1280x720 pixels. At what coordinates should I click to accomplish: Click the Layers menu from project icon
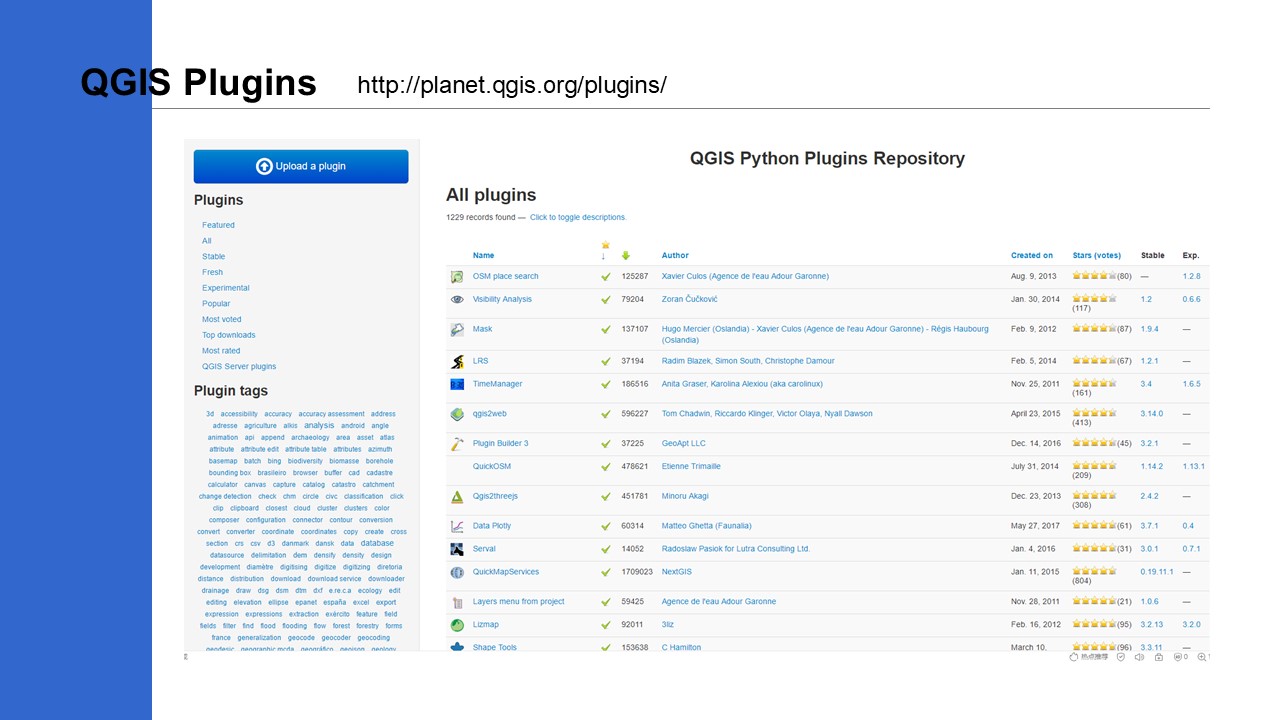[x=457, y=602]
